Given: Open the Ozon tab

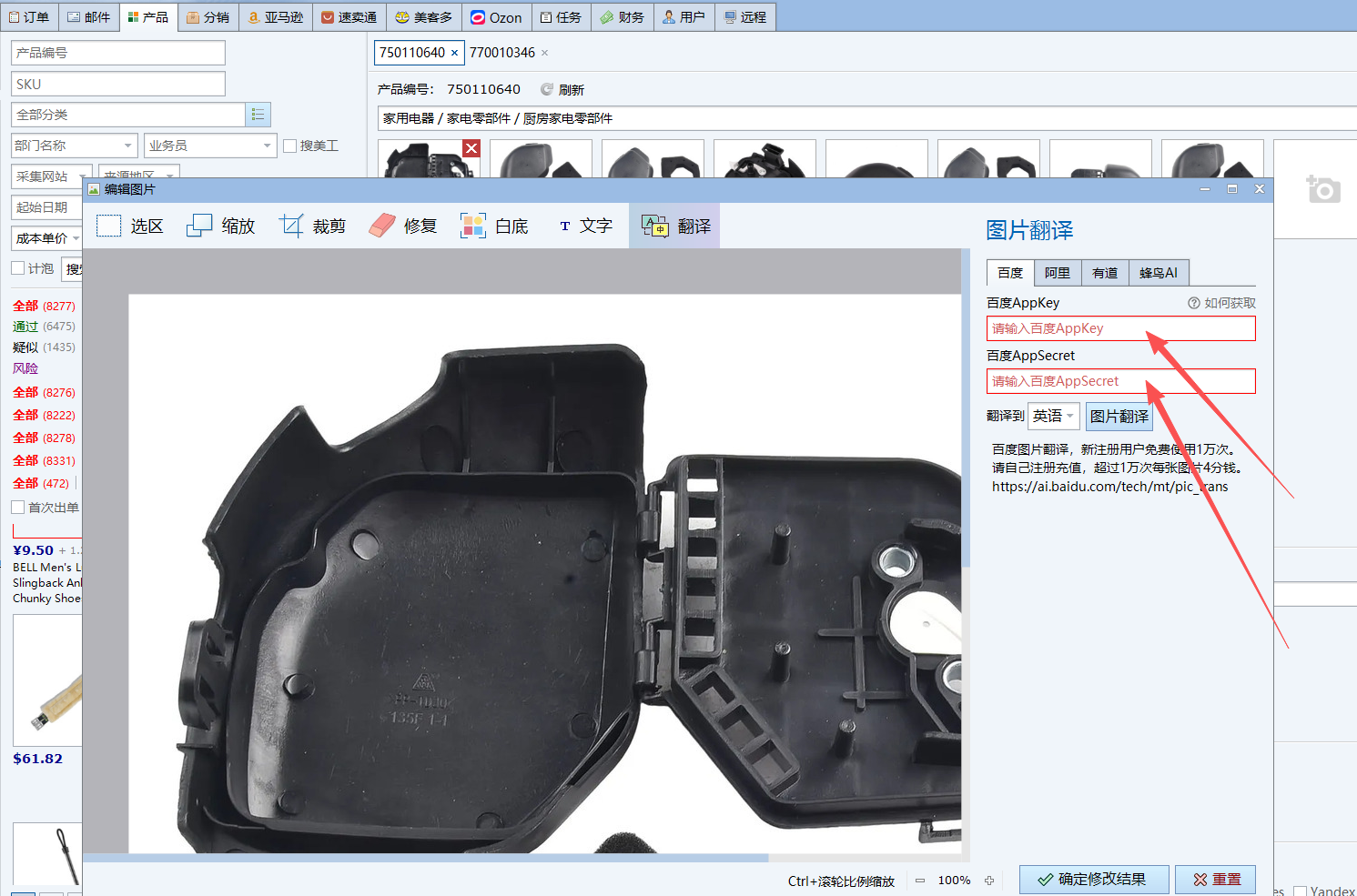Looking at the screenshot, I should click(497, 17).
